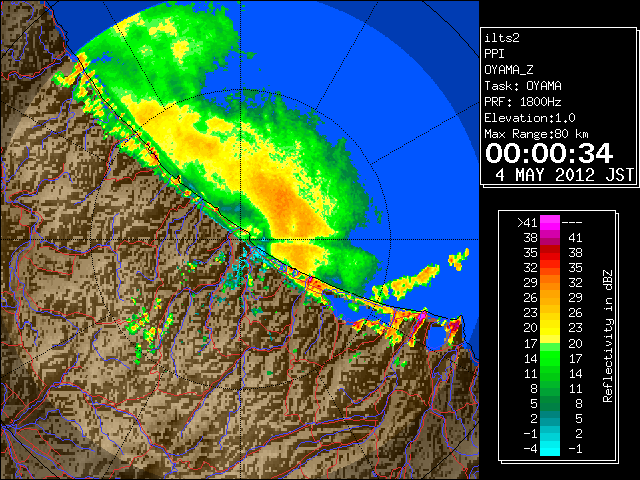Click the Elevation:1.0 text
The height and width of the screenshot is (480, 640).
(x=530, y=118)
